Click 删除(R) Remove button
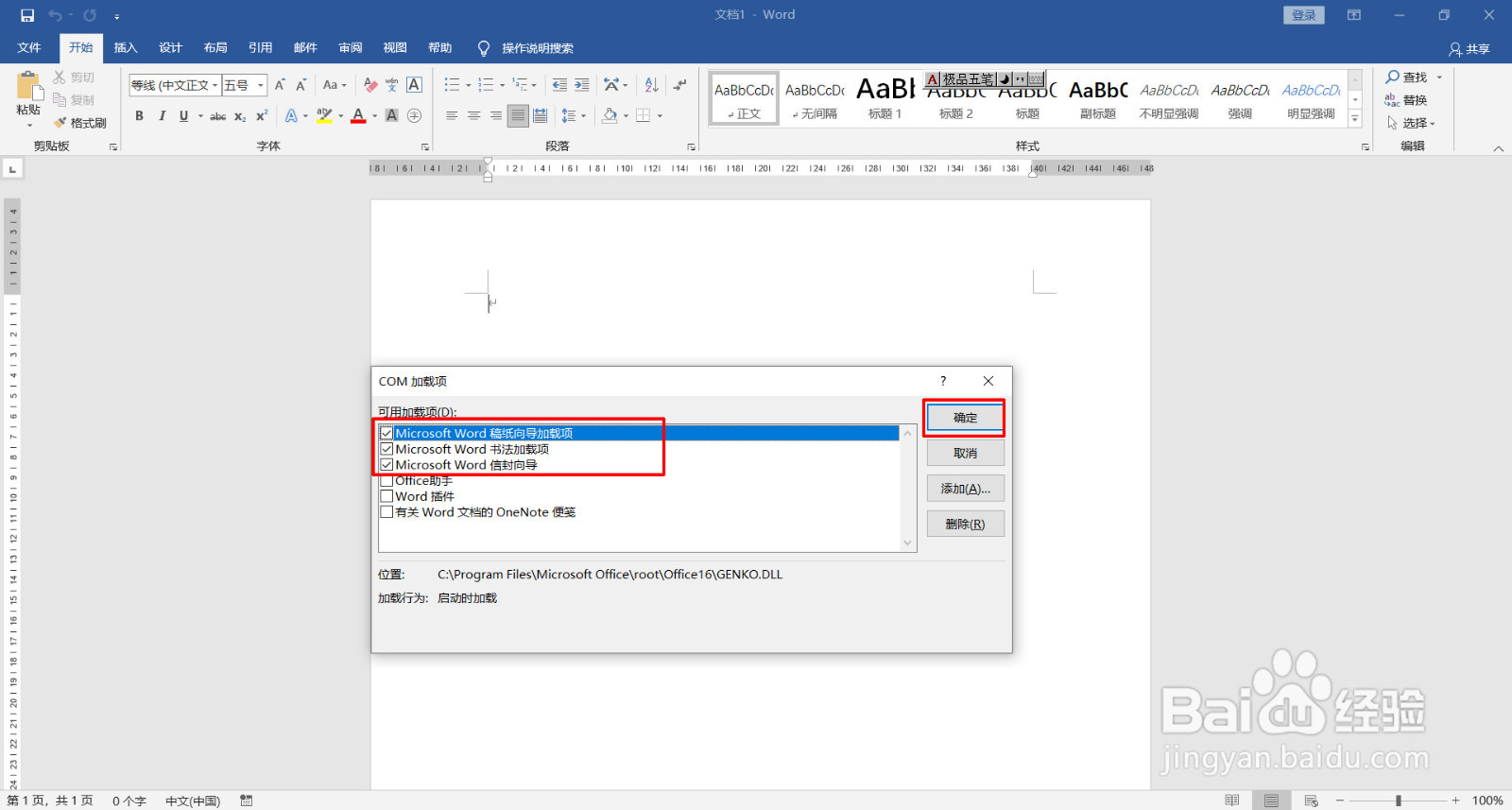This screenshot has width=1512, height=810. click(965, 525)
